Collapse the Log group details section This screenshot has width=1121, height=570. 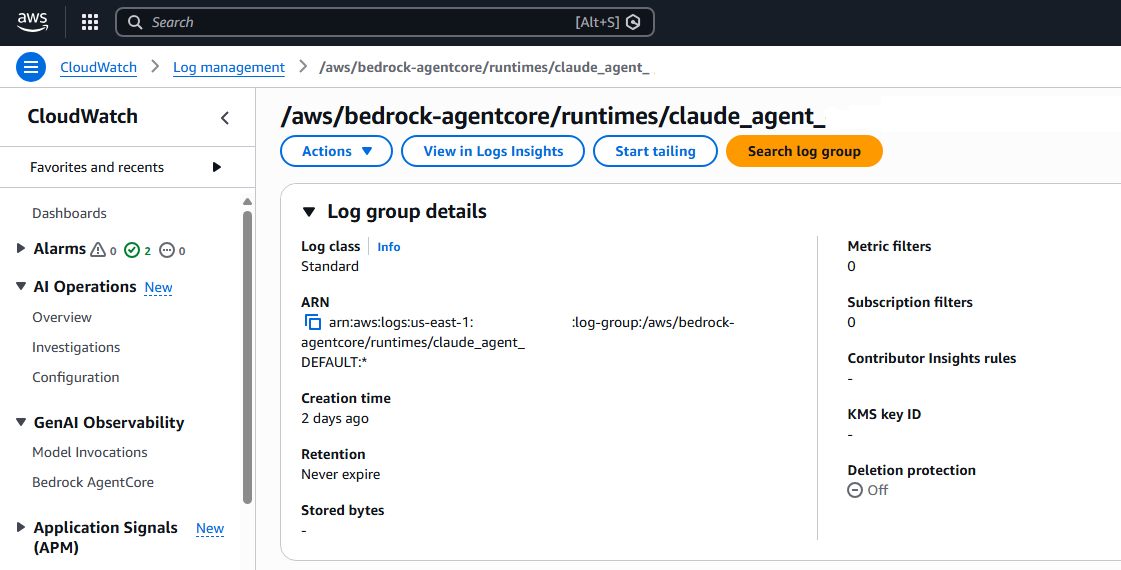click(309, 212)
